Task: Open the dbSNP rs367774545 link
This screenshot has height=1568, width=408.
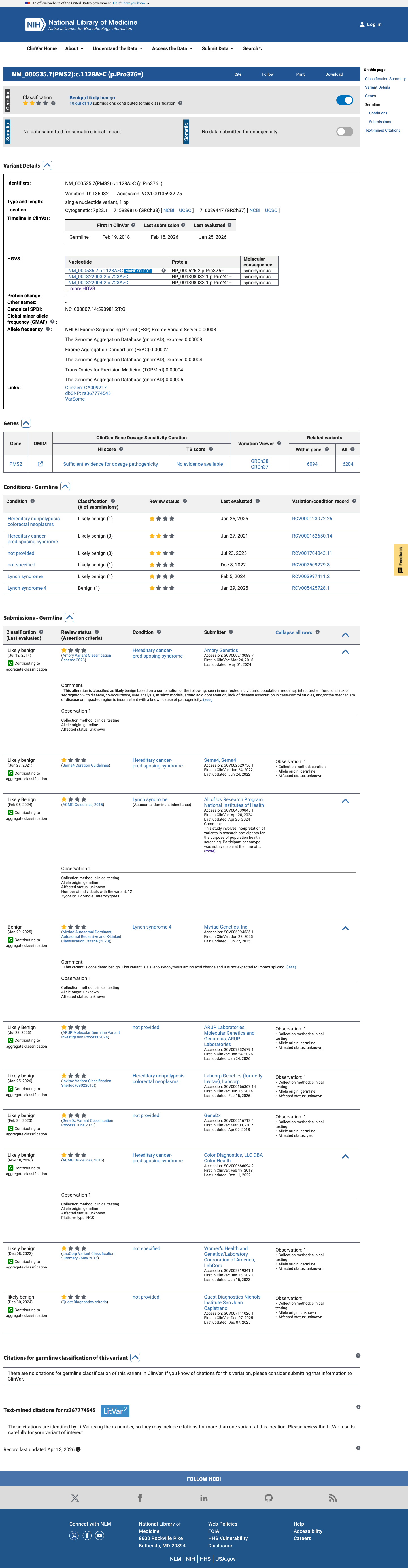Action: tap(88, 393)
